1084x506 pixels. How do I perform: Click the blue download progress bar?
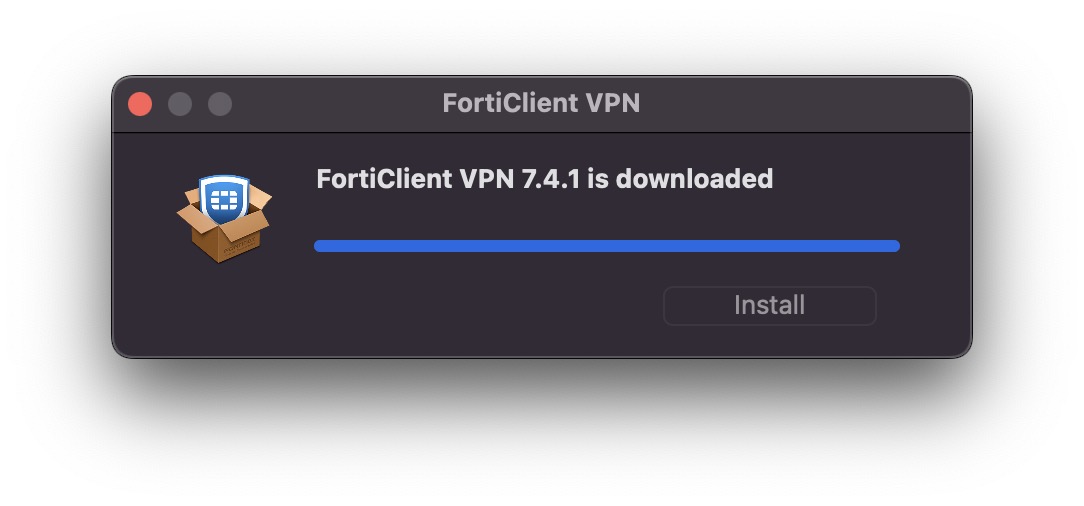pos(607,246)
